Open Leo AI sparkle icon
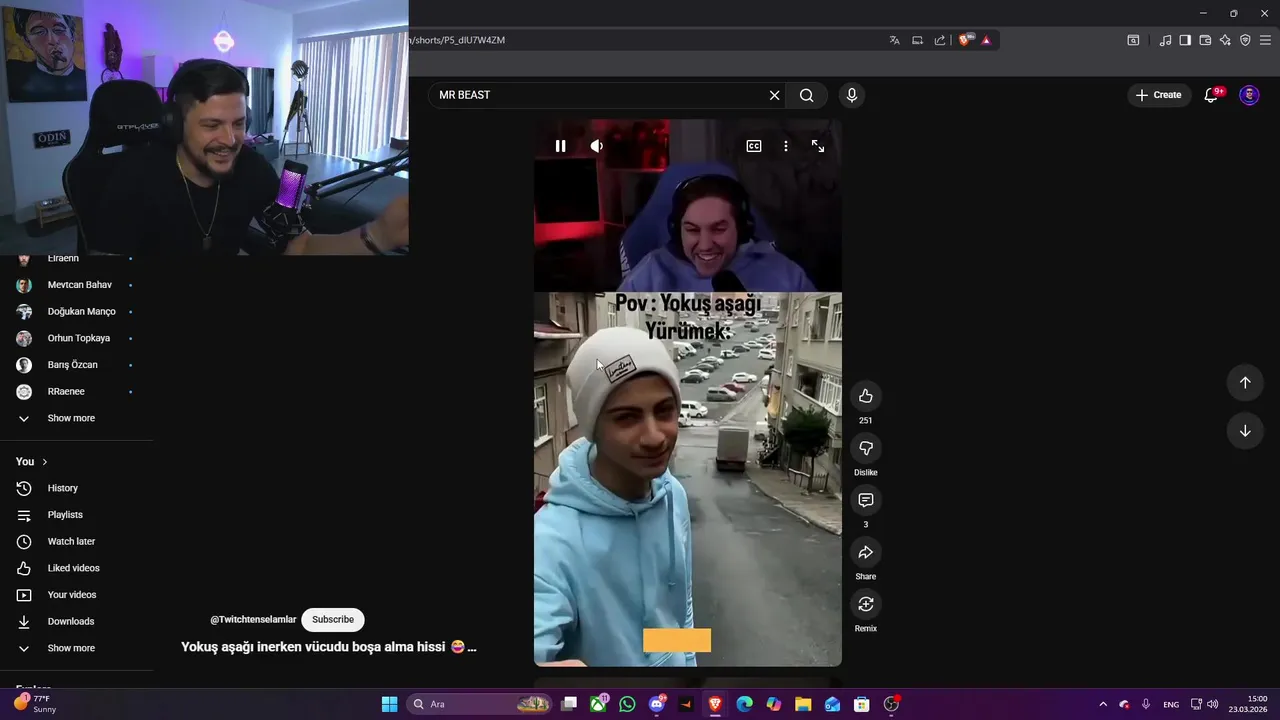Screen dimensions: 1280x720 pos(1225,40)
